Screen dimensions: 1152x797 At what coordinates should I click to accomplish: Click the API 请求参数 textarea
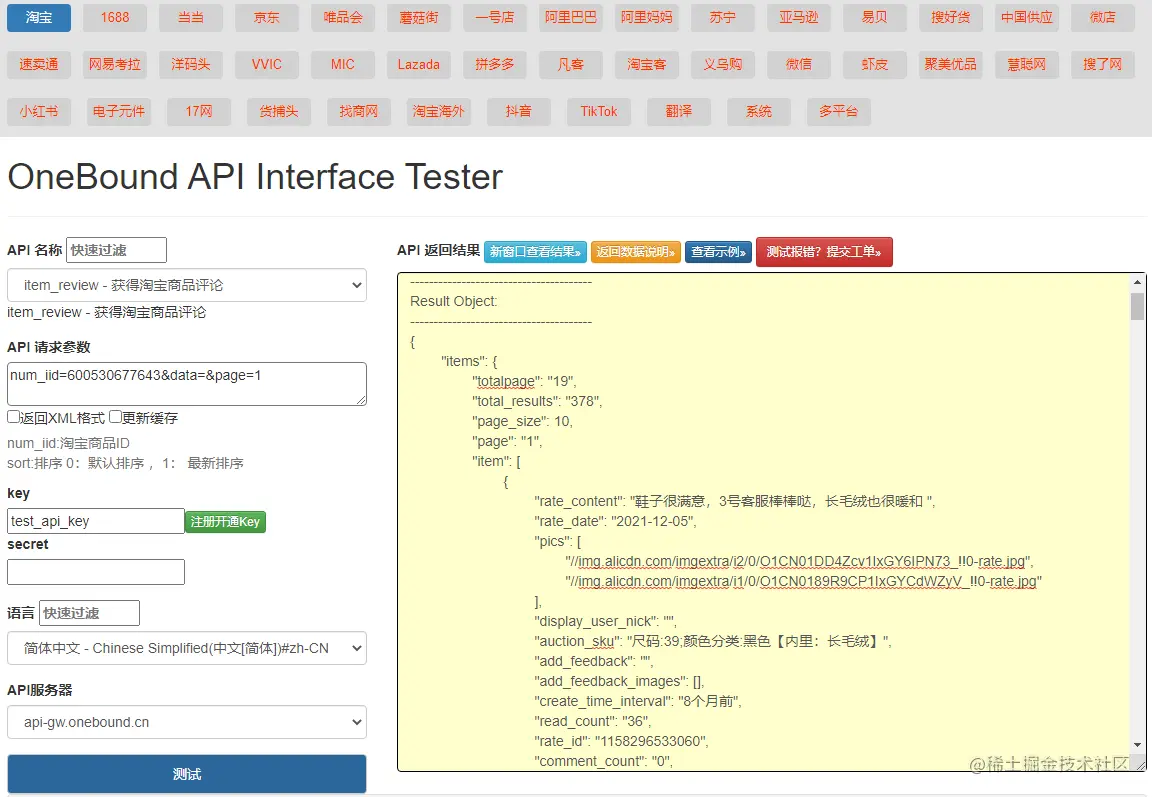coord(187,383)
